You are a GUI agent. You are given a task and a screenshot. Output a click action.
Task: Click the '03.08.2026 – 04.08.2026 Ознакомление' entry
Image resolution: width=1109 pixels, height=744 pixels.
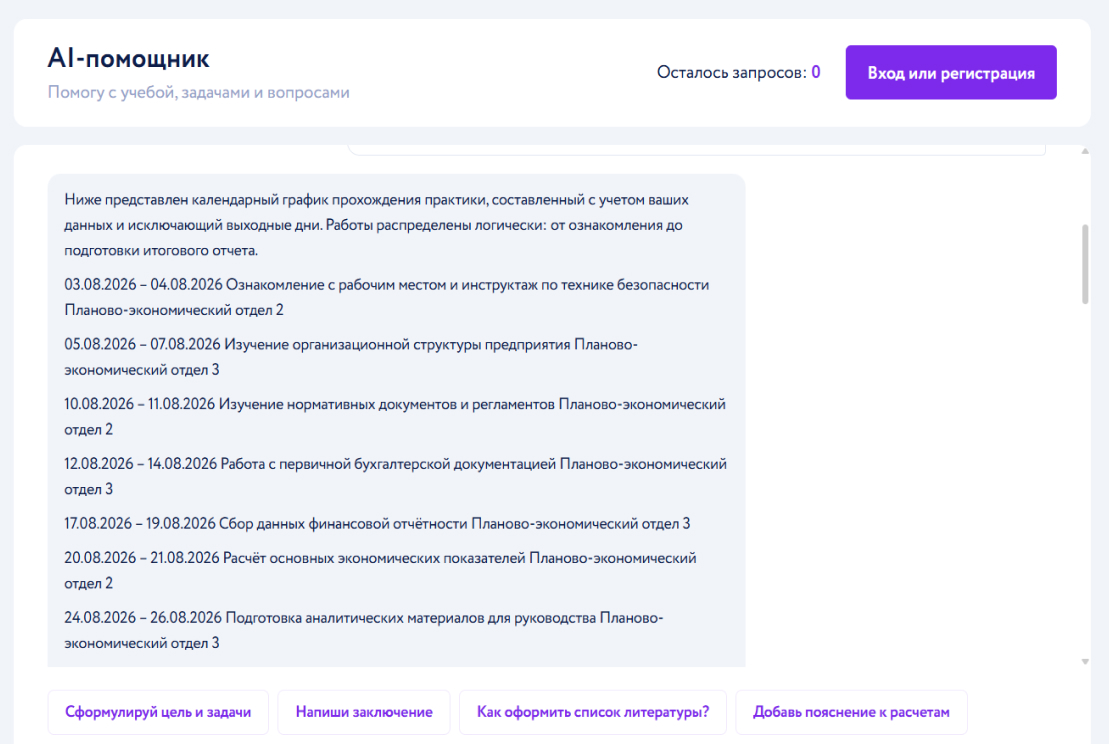(386, 297)
